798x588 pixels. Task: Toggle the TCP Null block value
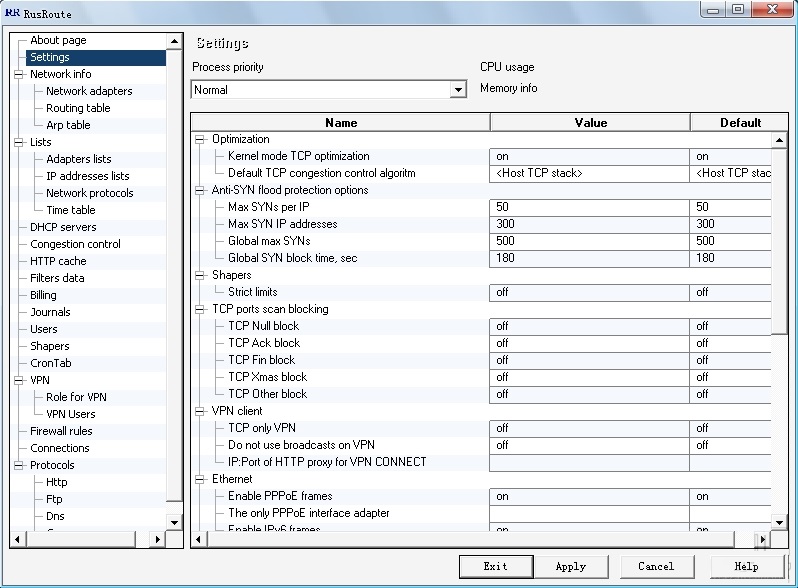click(x=589, y=326)
